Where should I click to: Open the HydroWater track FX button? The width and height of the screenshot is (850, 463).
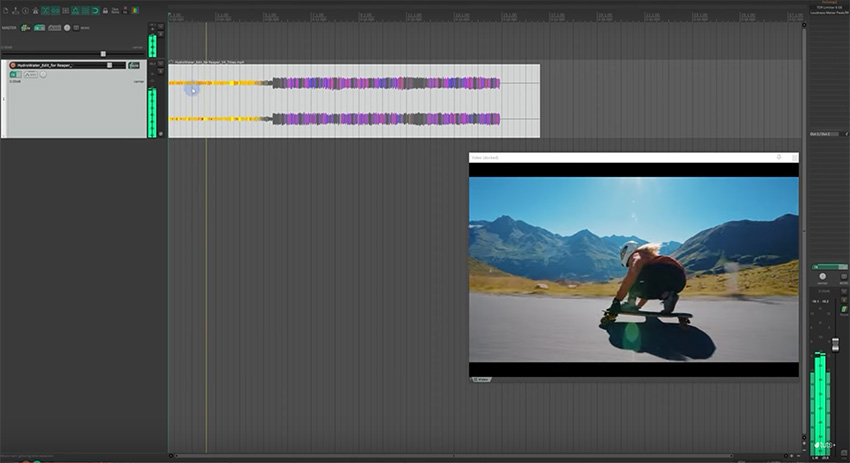(x=134, y=65)
